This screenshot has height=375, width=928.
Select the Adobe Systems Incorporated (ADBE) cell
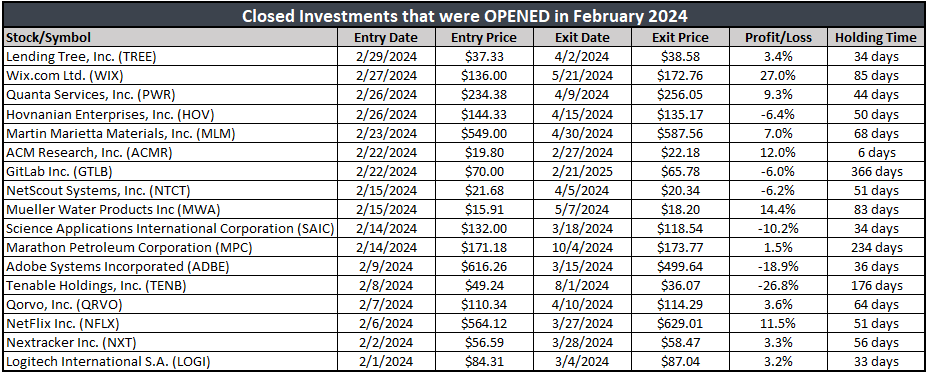pos(170,266)
